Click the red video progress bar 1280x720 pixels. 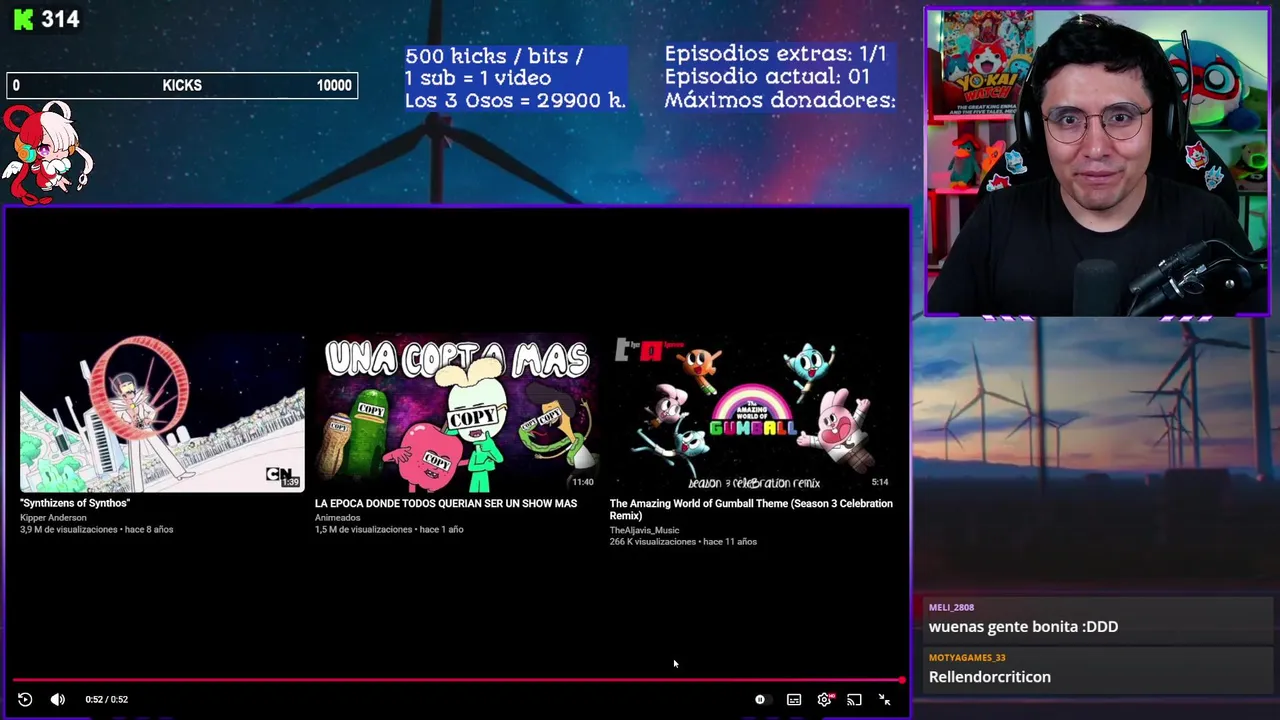point(457,680)
